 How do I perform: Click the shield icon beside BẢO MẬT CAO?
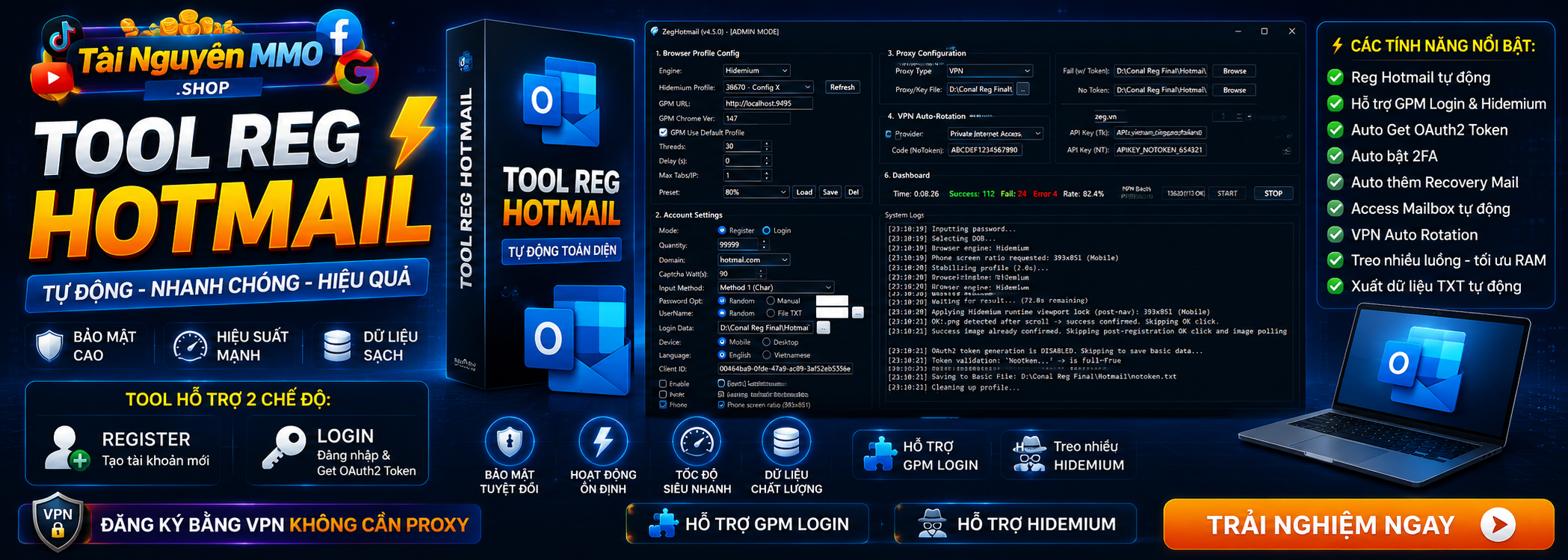pyautogui.click(x=49, y=345)
